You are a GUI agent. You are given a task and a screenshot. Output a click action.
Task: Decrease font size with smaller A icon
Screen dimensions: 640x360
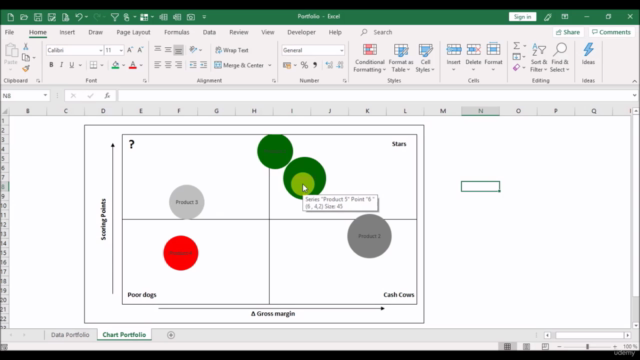[140, 50]
